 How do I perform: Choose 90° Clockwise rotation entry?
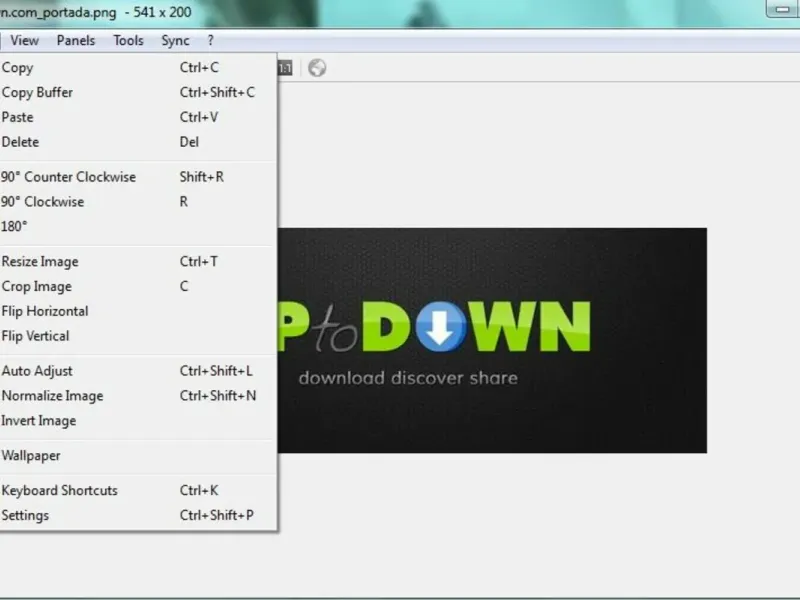[138, 202]
